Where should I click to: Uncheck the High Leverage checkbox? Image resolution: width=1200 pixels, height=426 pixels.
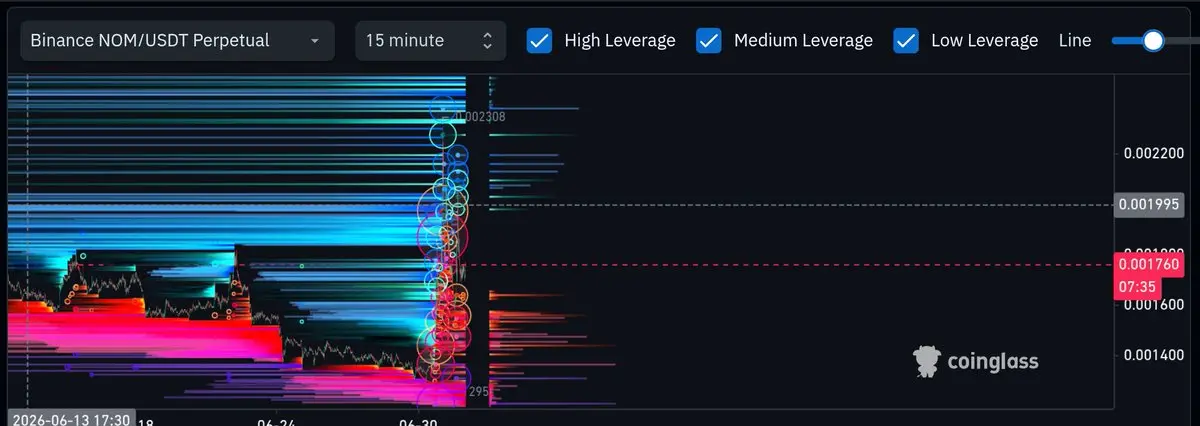tap(539, 41)
